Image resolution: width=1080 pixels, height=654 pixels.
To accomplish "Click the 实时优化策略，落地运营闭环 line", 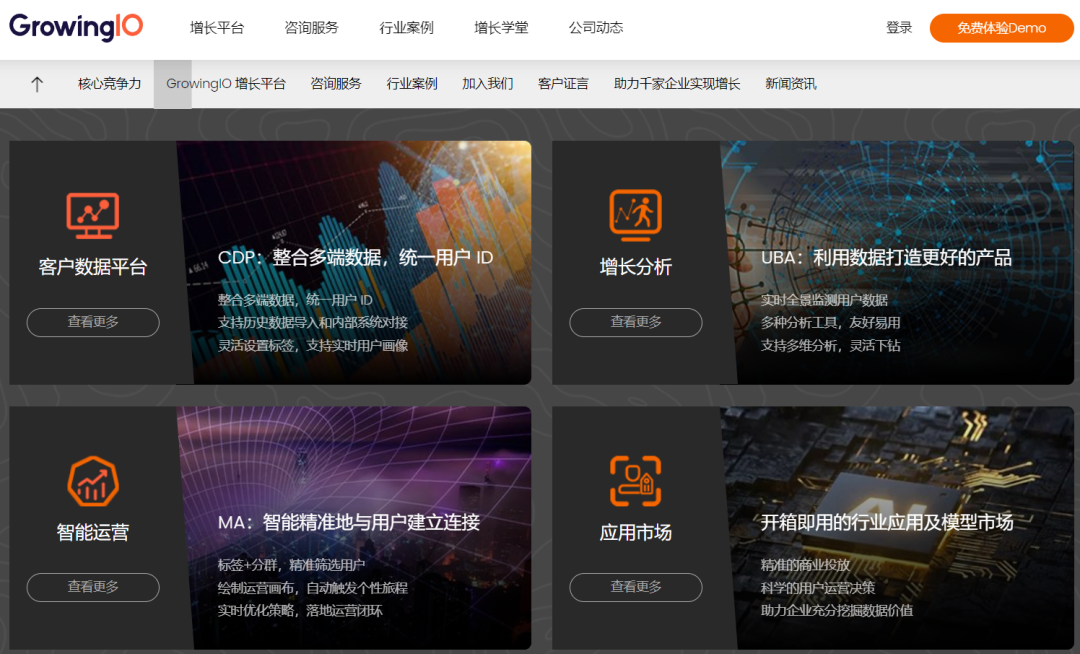I will [x=300, y=611].
